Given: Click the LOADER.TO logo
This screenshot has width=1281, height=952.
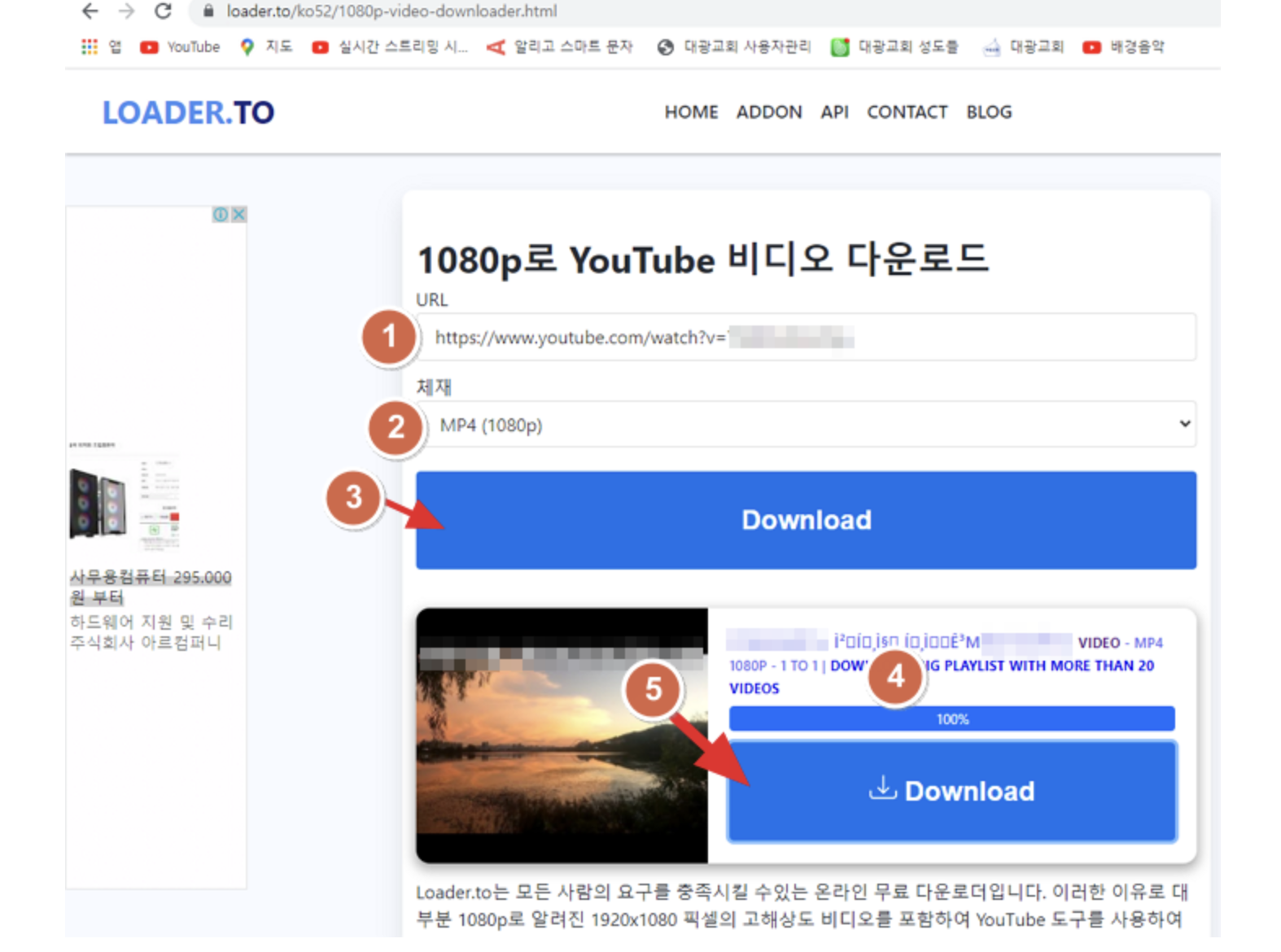Looking at the screenshot, I should (188, 112).
